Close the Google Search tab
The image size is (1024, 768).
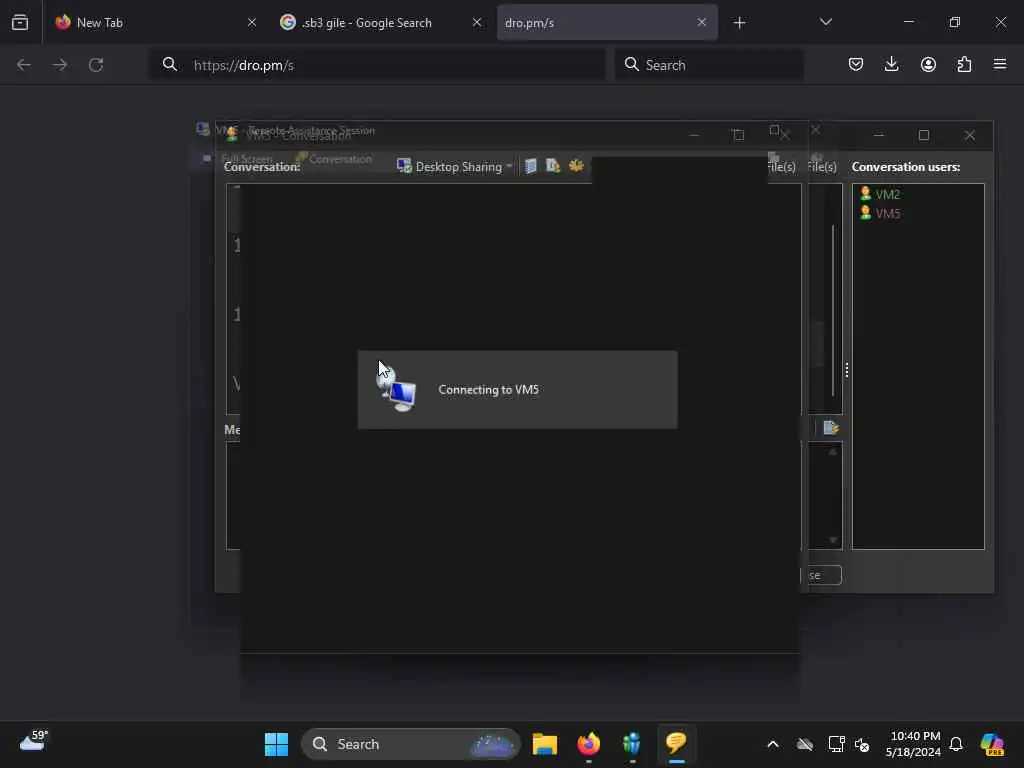pyautogui.click(x=477, y=22)
